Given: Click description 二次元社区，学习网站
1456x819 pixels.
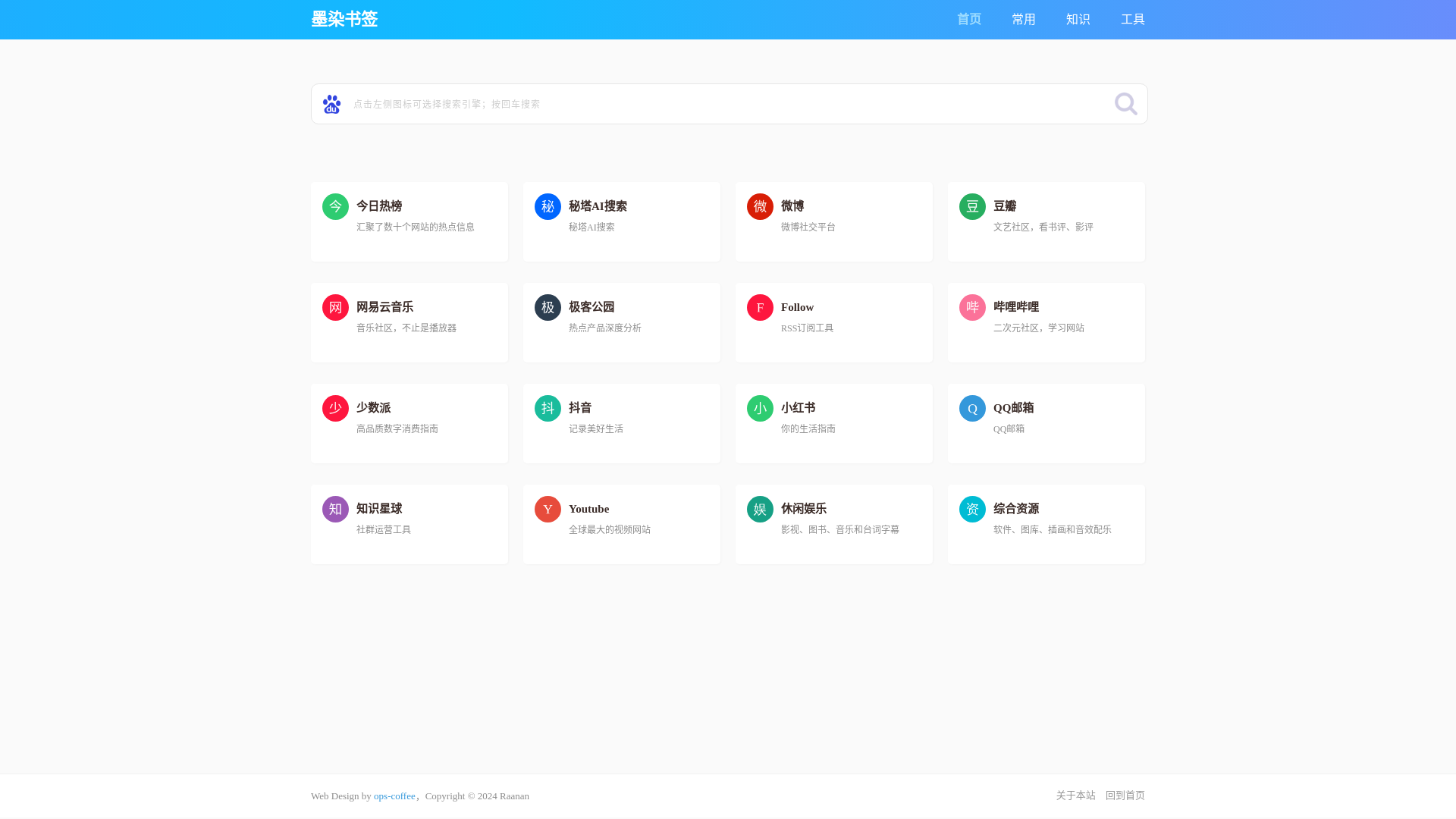Looking at the screenshot, I should [1039, 328].
